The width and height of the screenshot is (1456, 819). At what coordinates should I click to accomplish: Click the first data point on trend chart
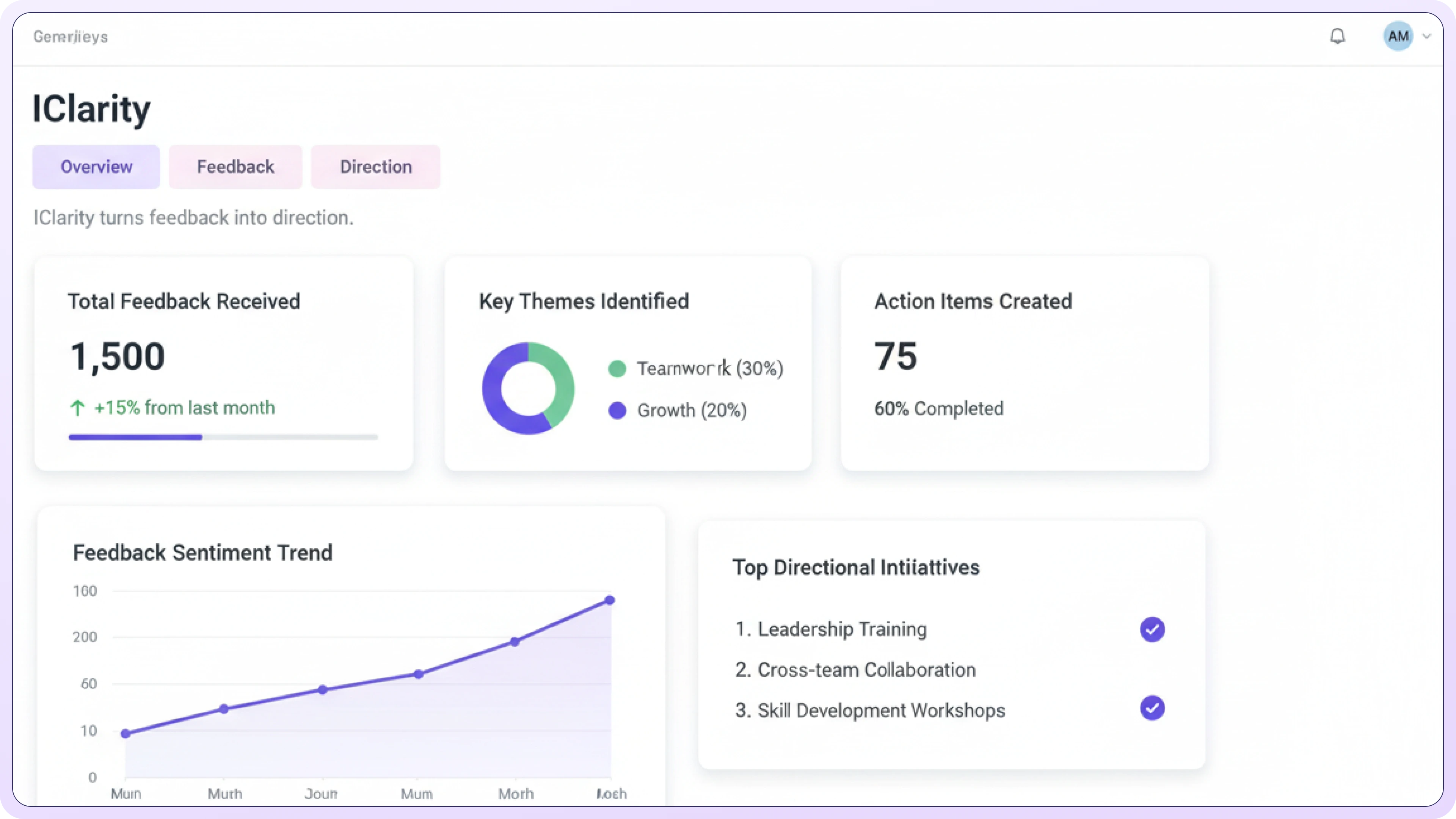pos(126,734)
